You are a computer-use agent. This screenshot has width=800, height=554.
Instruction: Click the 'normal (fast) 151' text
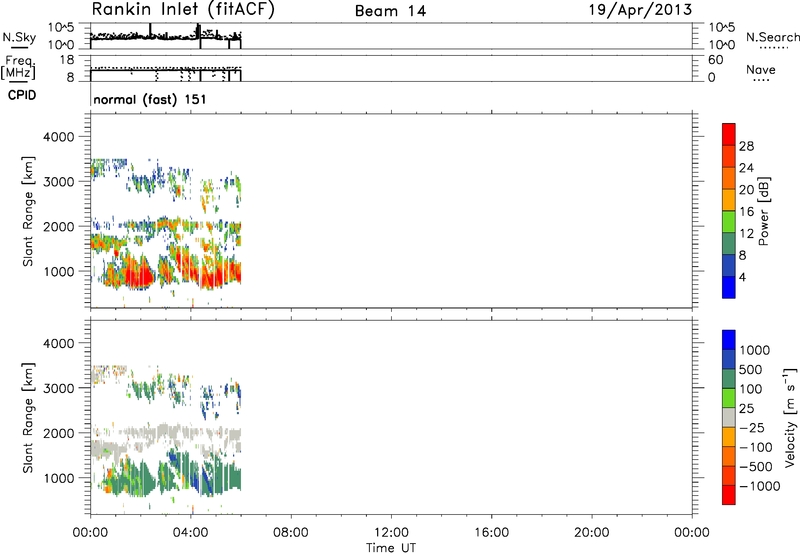(150, 99)
